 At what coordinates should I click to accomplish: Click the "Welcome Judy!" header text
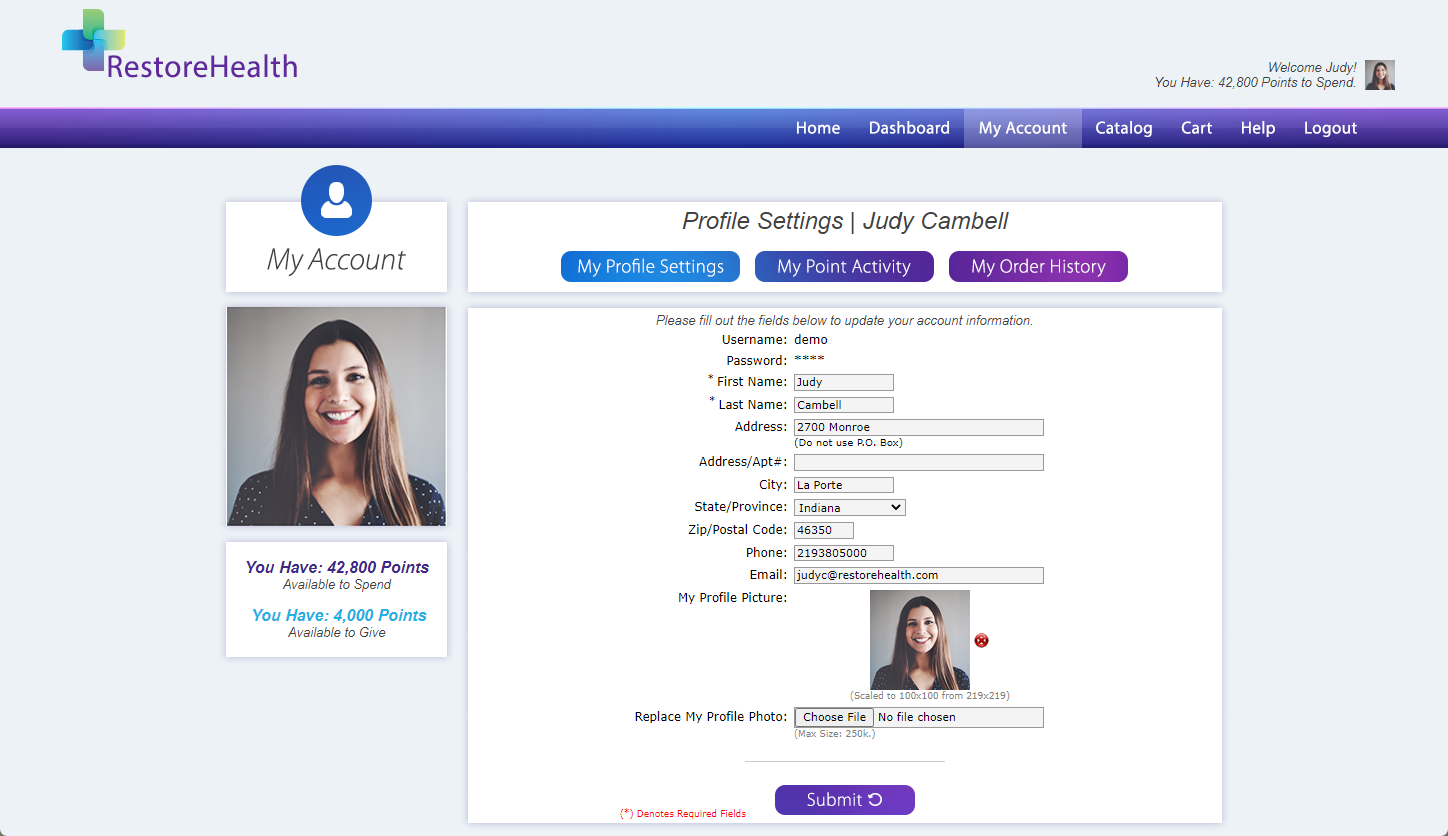pos(1312,68)
